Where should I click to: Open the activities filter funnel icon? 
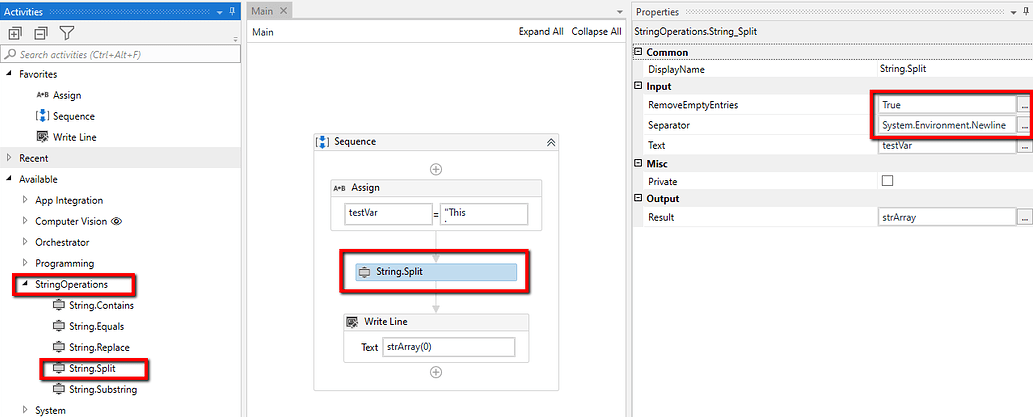[67, 33]
